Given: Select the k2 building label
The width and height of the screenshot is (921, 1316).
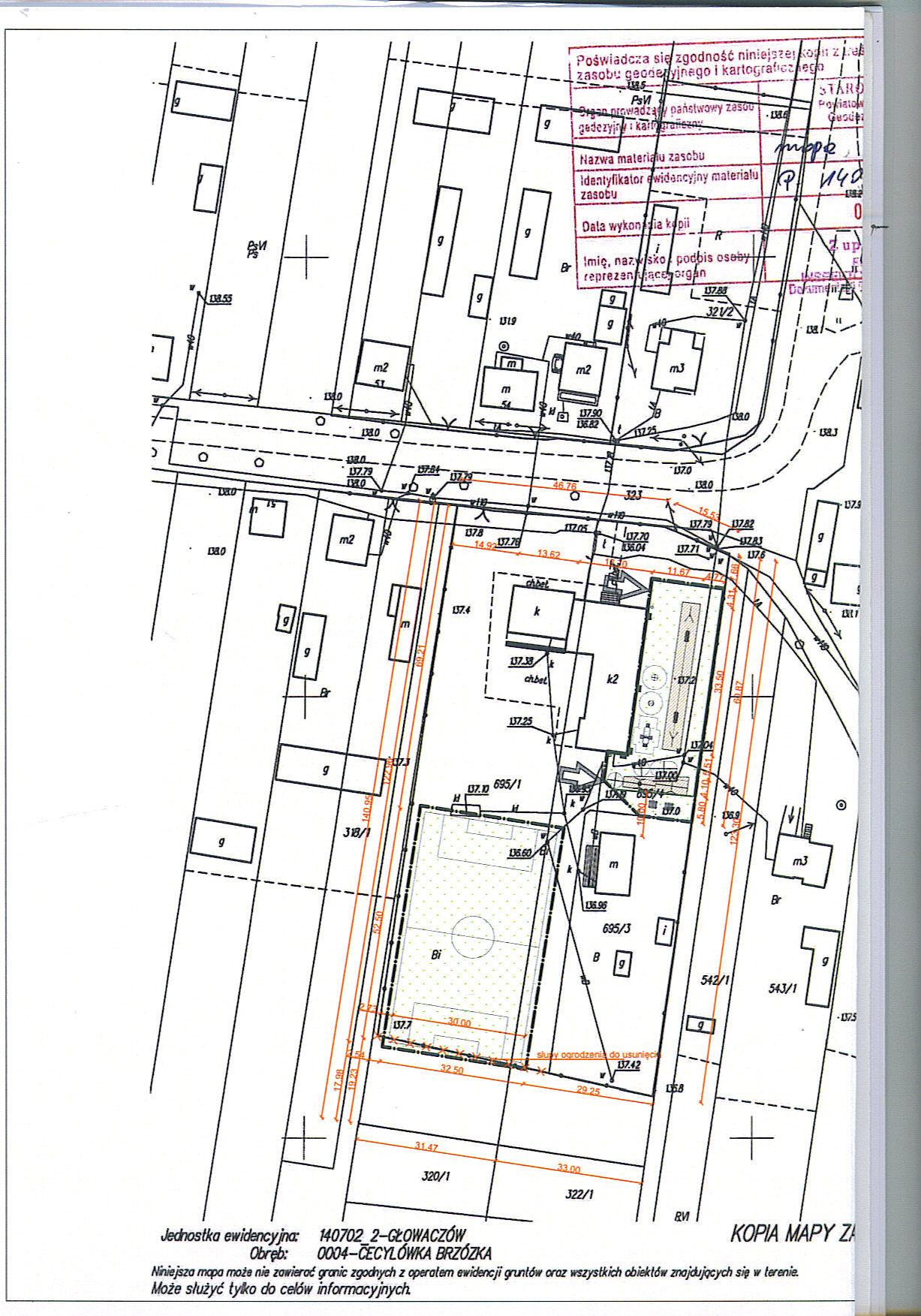Looking at the screenshot, I should coord(612,679).
